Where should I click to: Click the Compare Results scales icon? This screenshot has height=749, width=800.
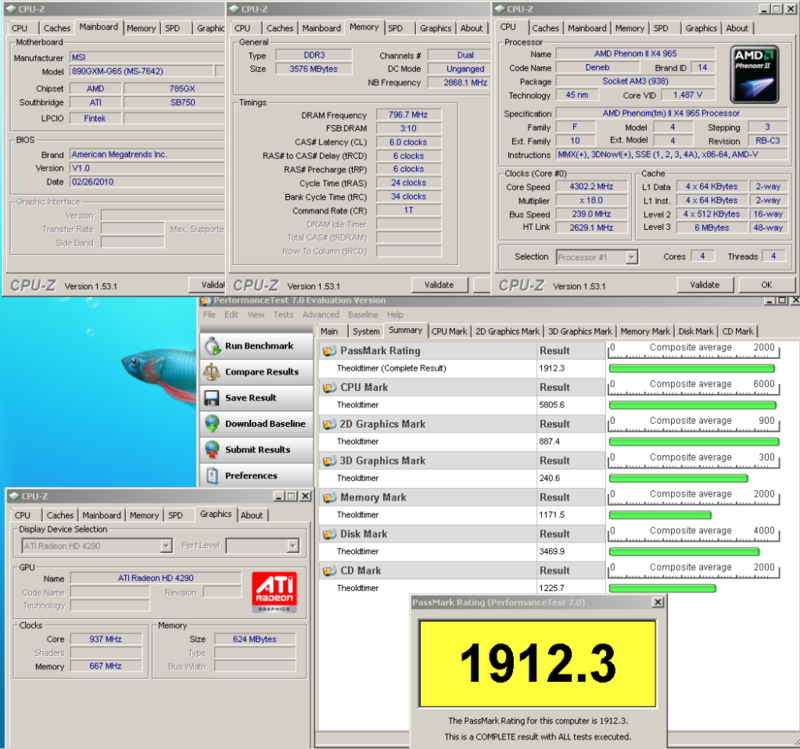(x=212, y=372)
